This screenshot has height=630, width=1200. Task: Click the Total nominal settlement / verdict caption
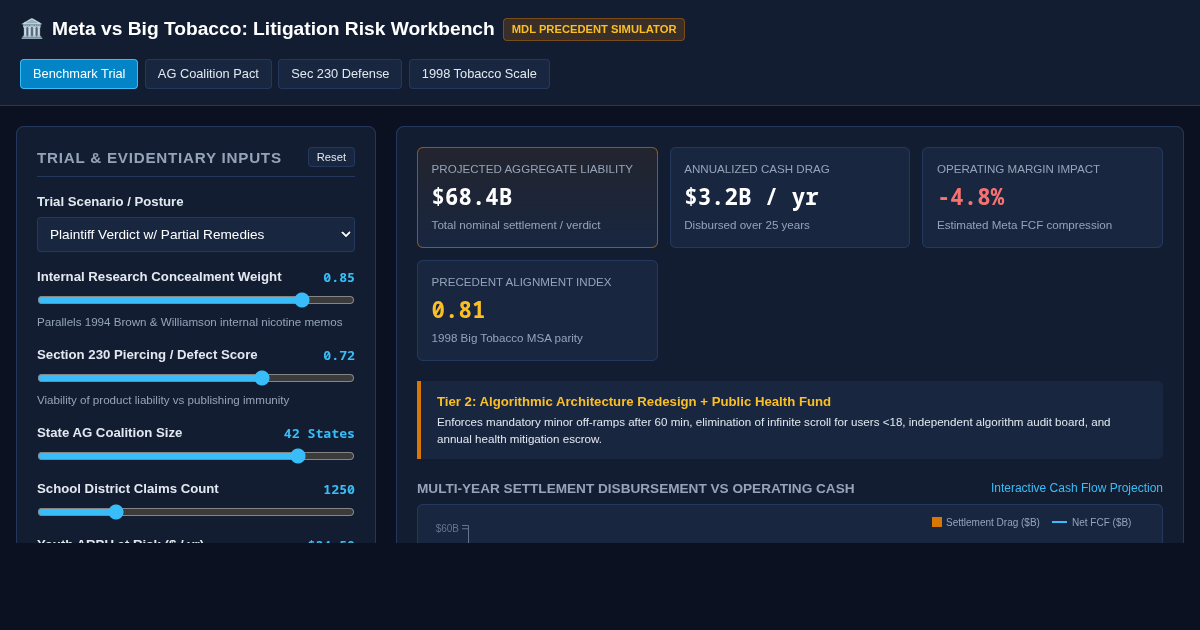pos(516,225)
